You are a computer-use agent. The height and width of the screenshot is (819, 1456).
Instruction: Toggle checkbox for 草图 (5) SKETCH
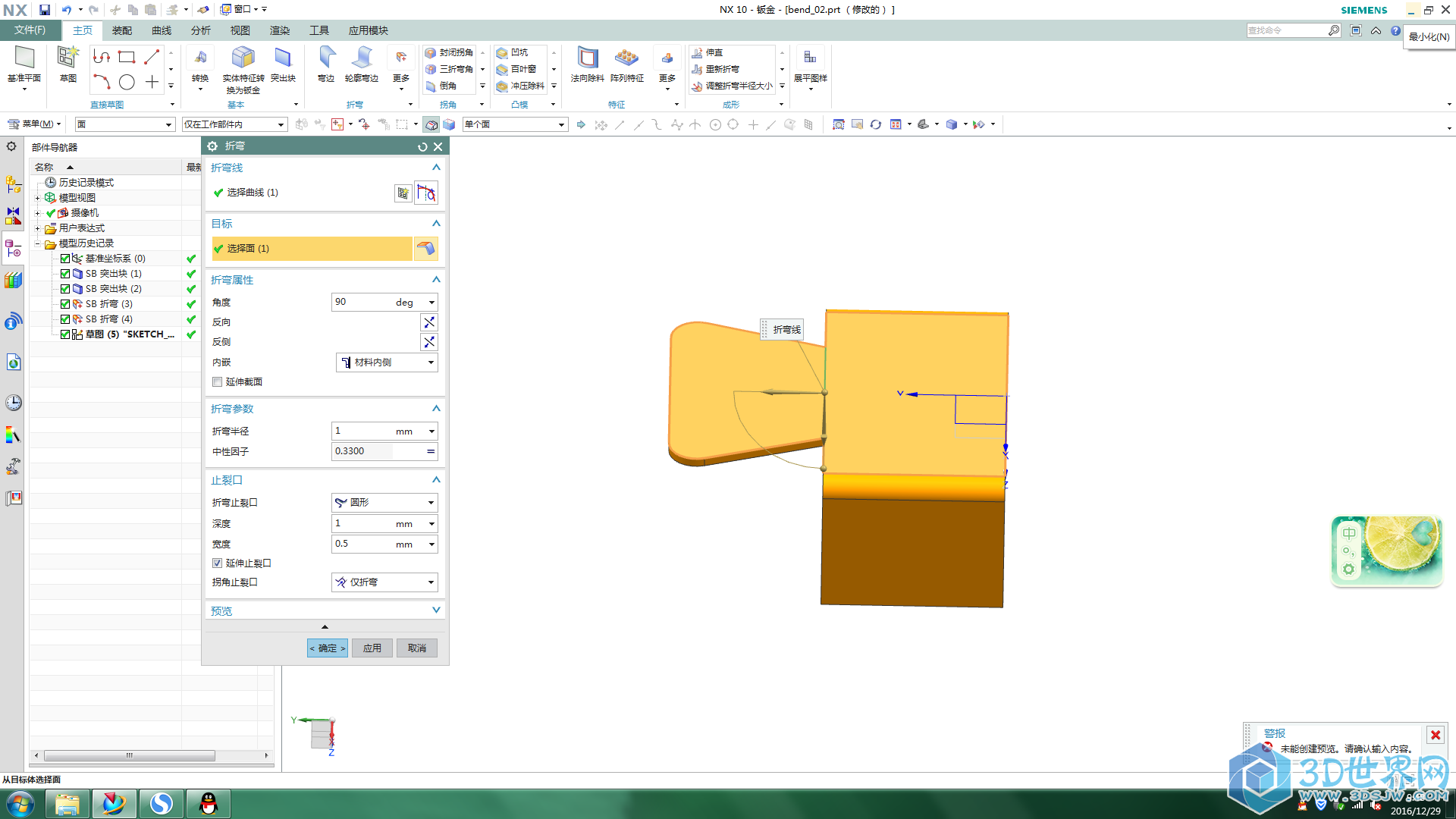(x=65, y=334)
